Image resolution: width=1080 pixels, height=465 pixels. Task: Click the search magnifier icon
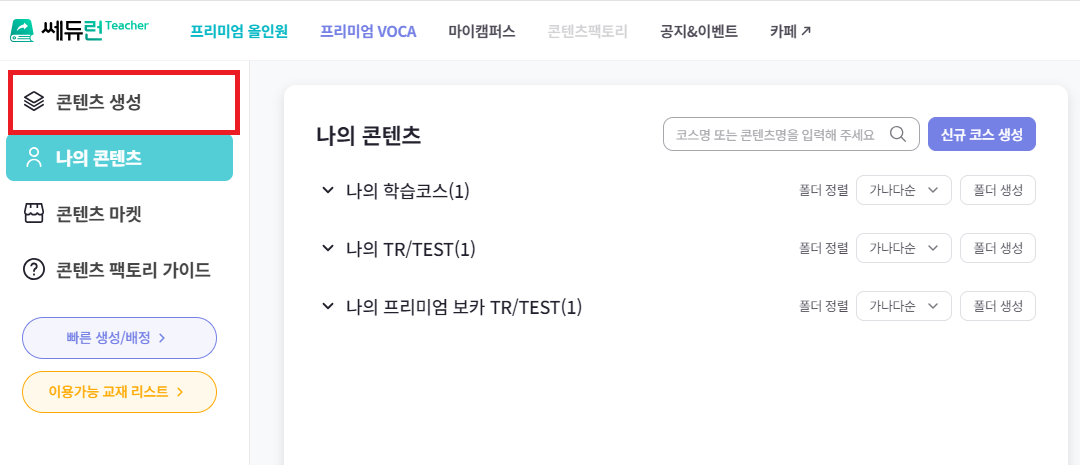898,134
